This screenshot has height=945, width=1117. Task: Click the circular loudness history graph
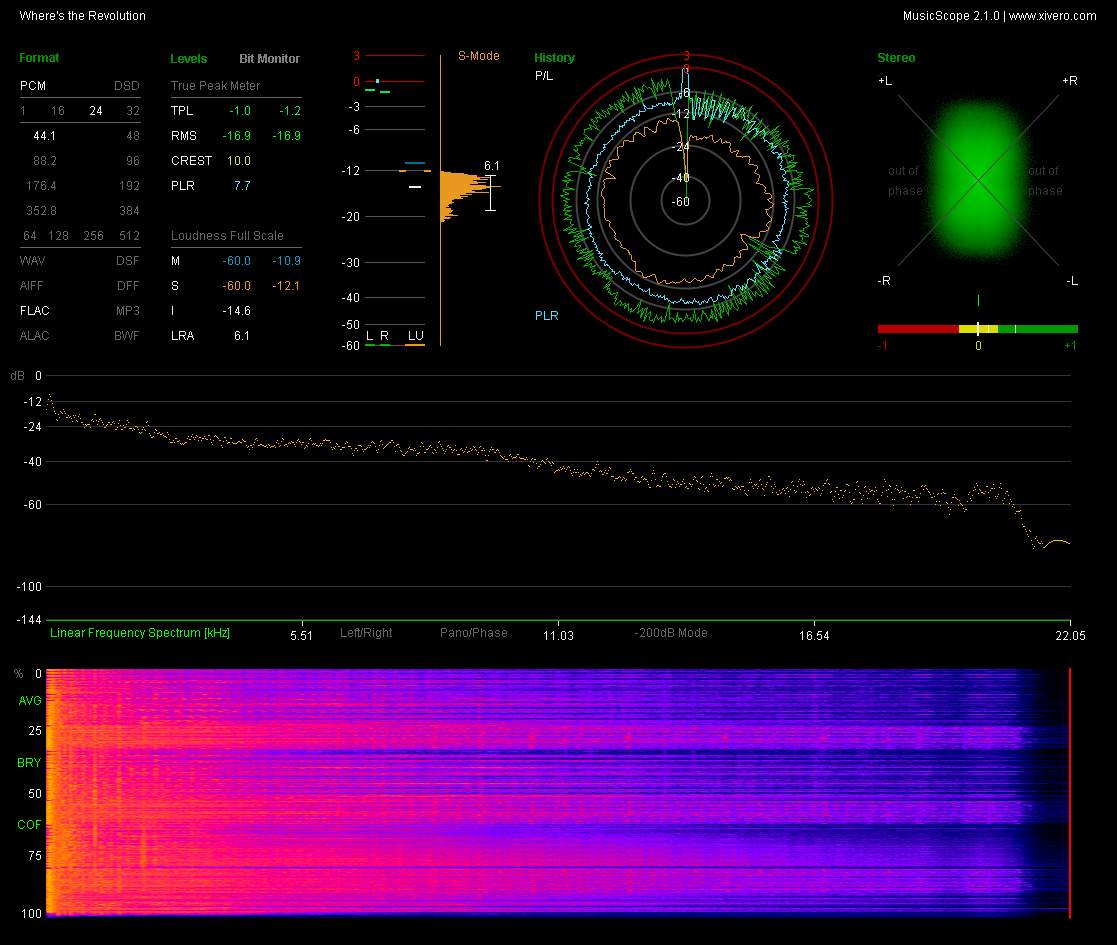point(686,200)
